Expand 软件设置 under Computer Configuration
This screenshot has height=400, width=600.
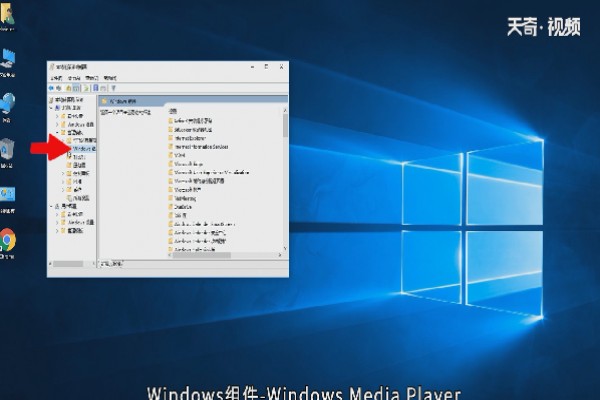tap(57, 116)
